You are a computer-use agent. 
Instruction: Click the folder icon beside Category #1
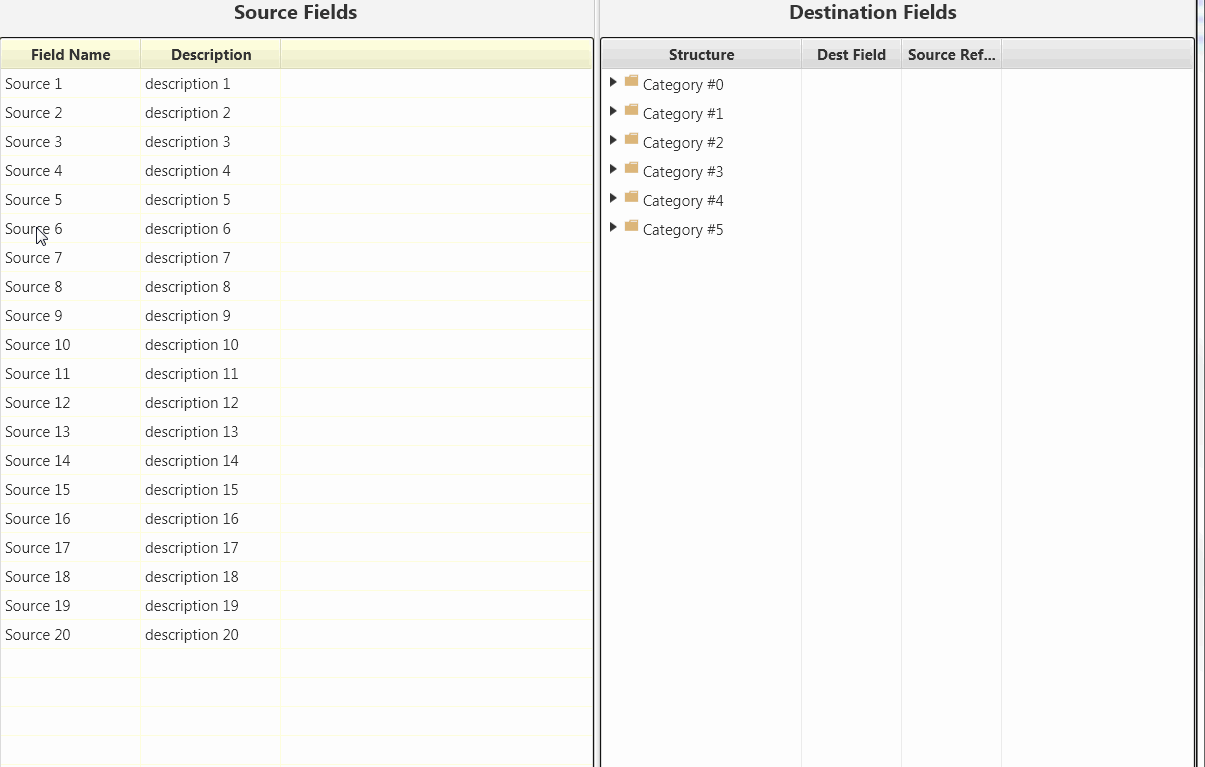click(631, 110)
